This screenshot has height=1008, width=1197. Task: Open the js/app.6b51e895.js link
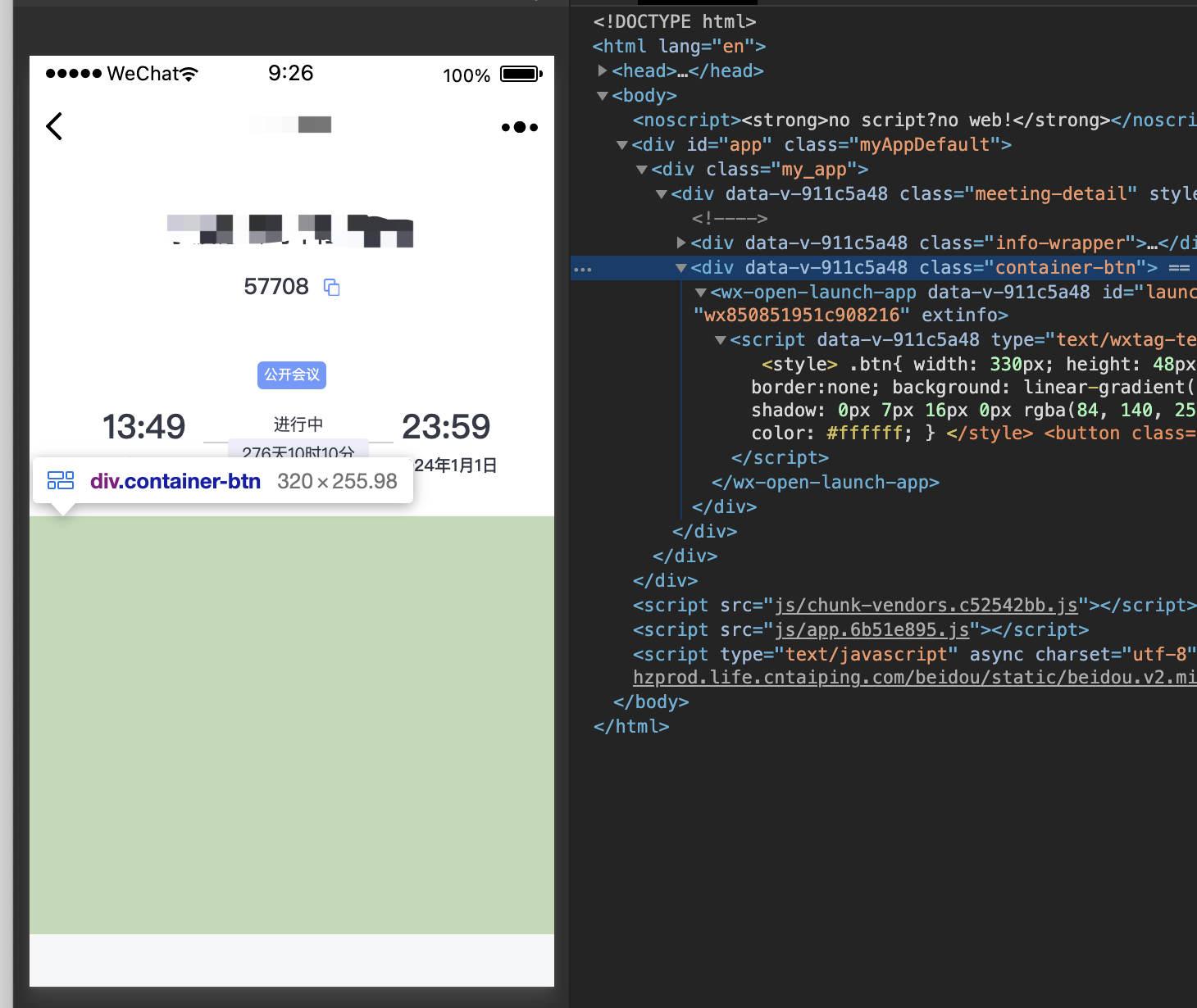[x=872, y=629]
